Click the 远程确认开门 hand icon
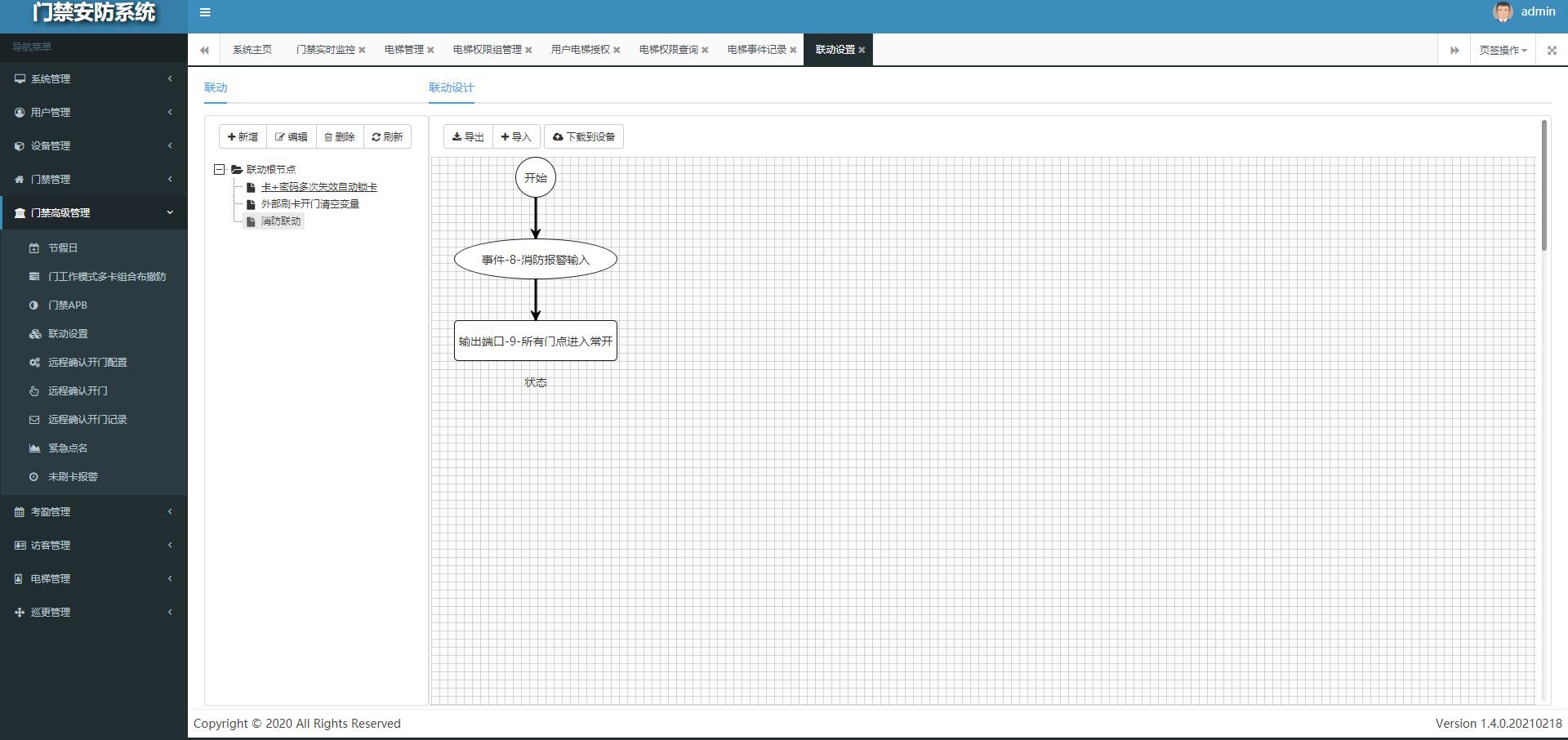Viewport: 1568px width, 740px height. 34,391
